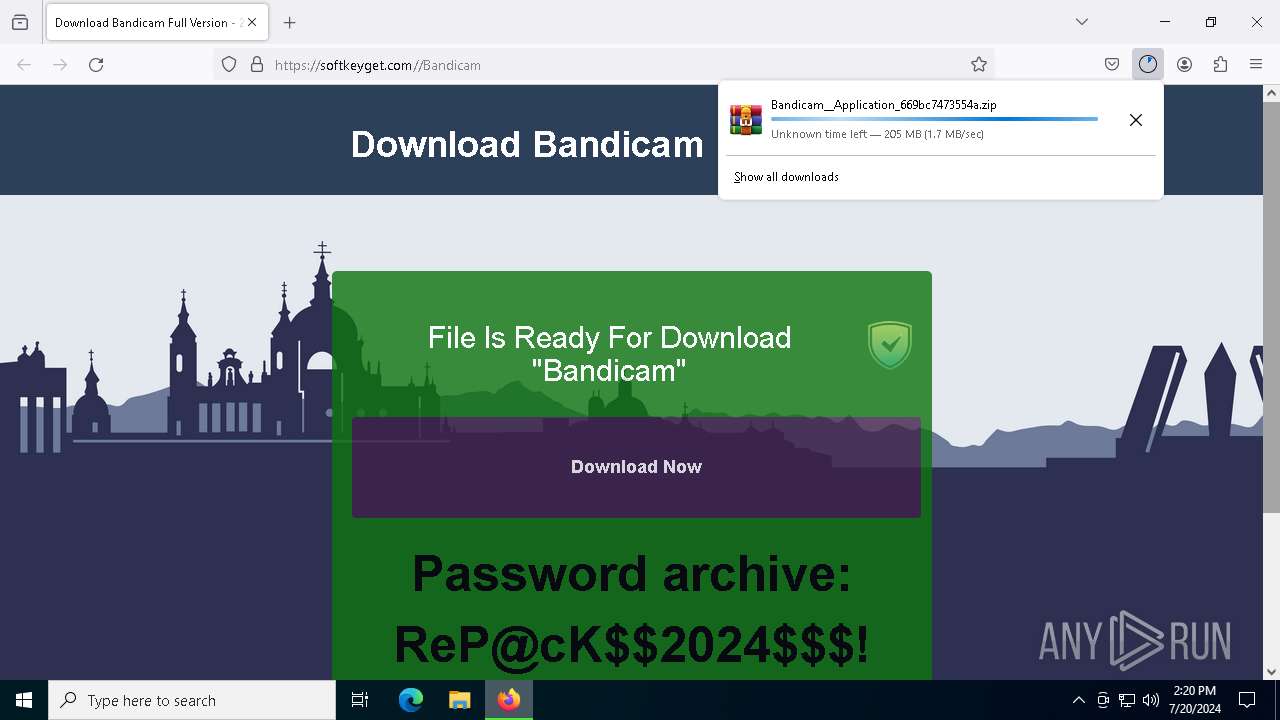Image resolution: width=1280 pixels, height=720 pixels.
Task: Click Show all downloads
Action: tap(786, 177)
